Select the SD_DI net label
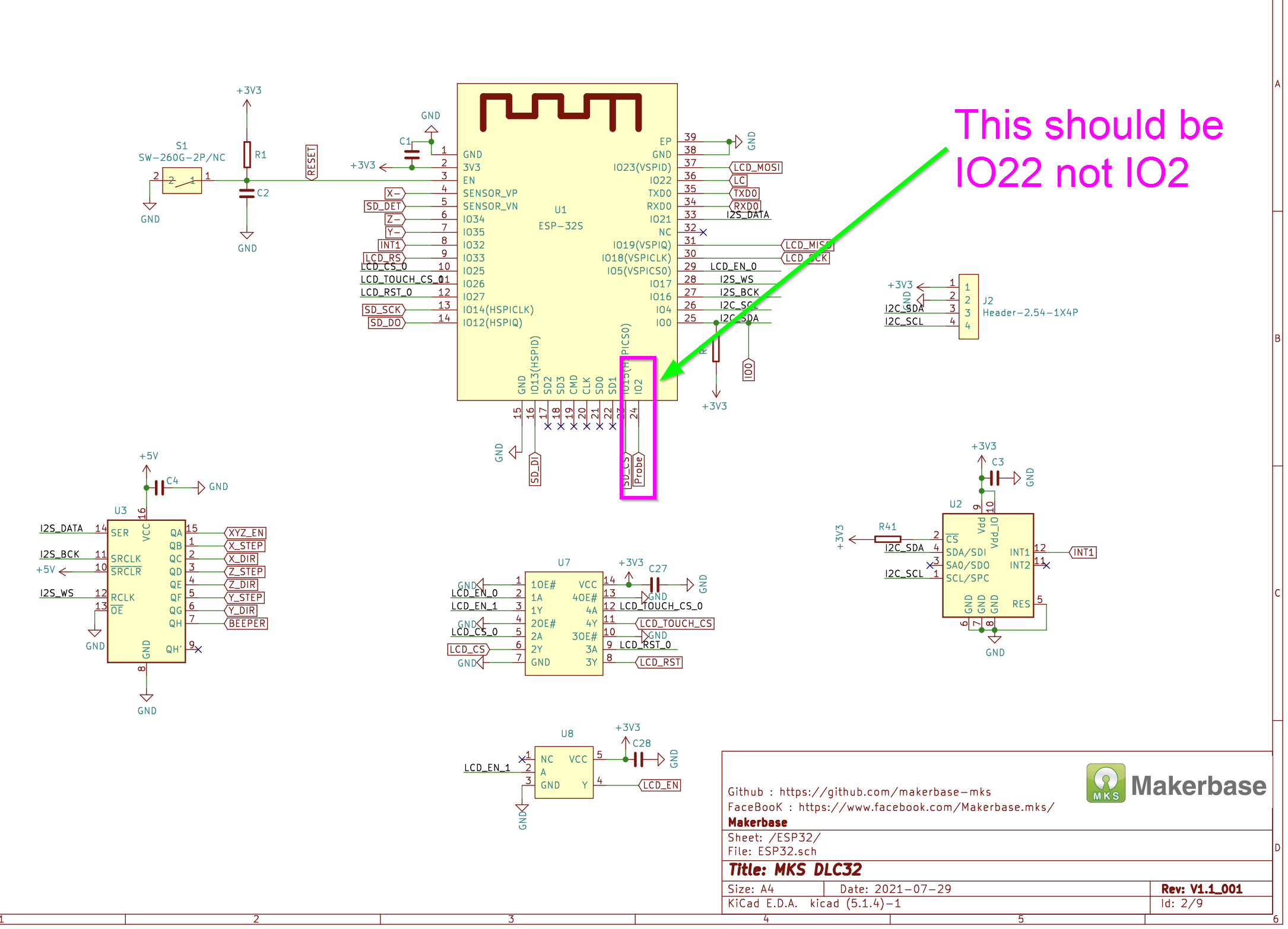1288x929 pixels. (535, 469)
